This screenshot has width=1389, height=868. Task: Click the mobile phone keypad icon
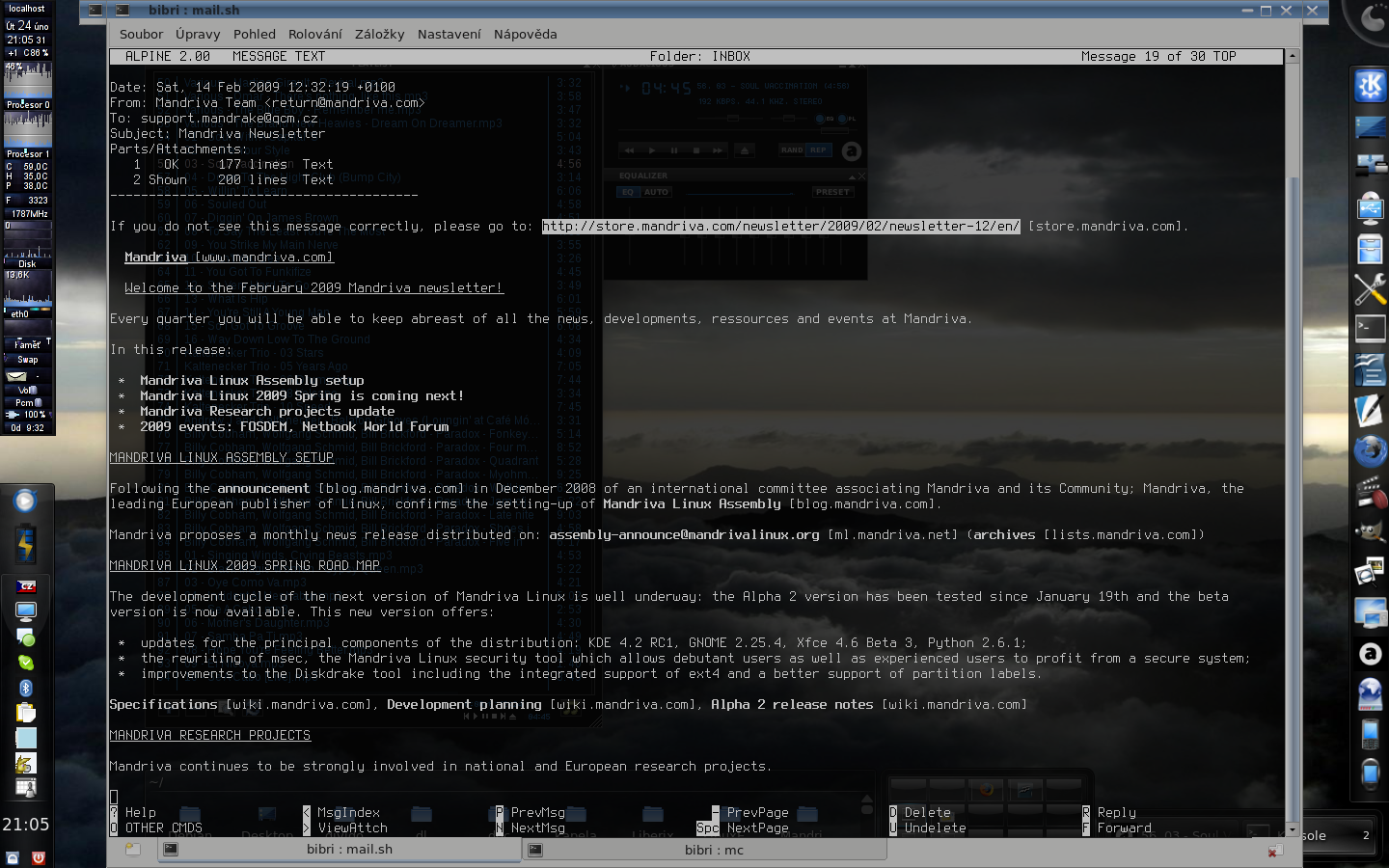(1370, 734)
